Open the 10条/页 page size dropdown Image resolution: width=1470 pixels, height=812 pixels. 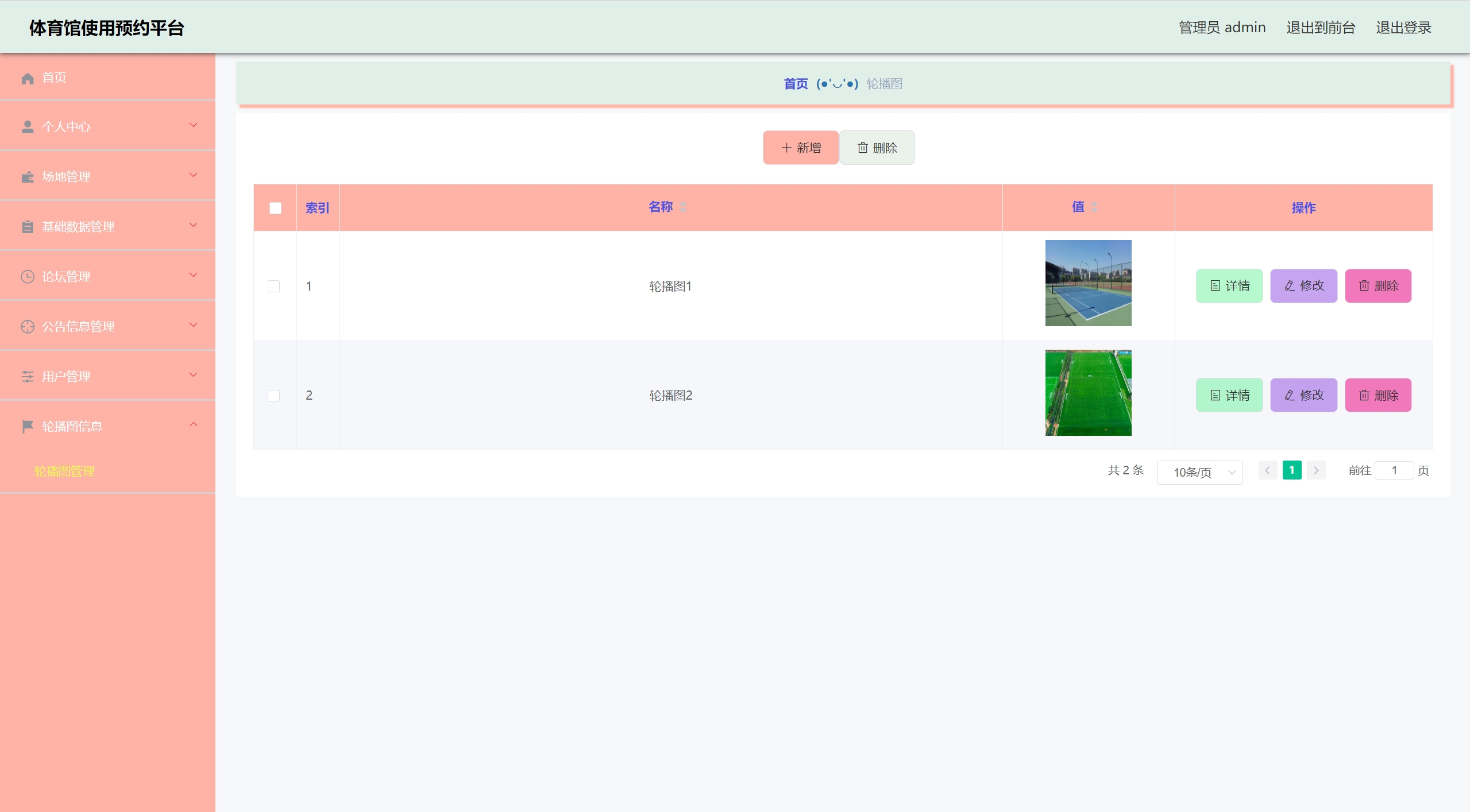(x=1199, y=472)
